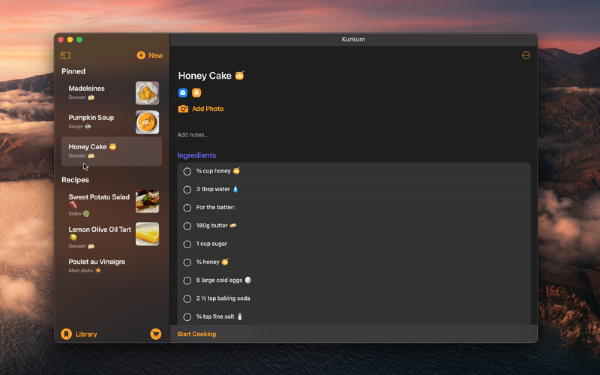The image size is (600, 375).
Task: Click the Add notes text field
Action: [x=354, y=135]
